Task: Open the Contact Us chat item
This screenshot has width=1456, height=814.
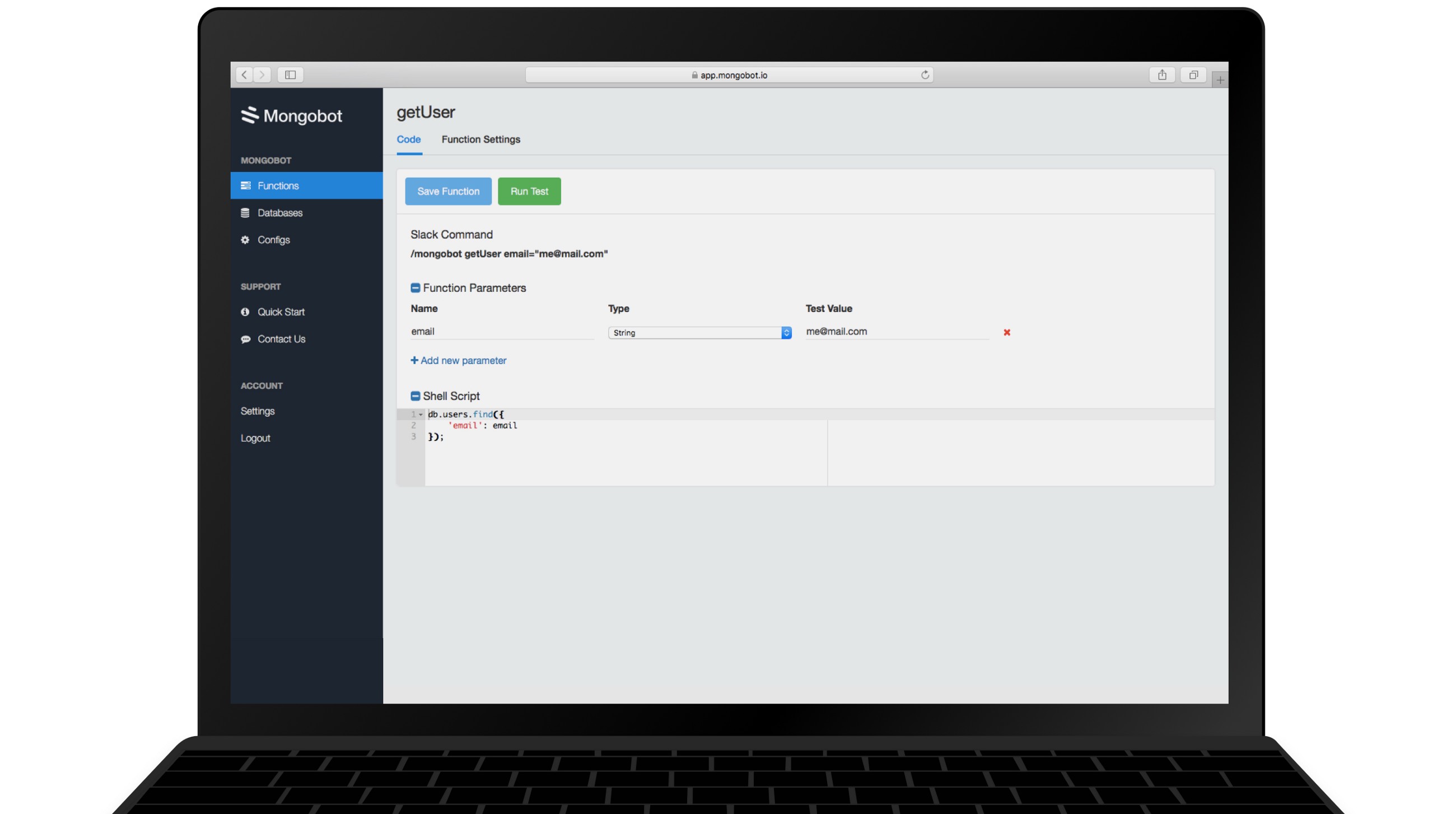Action: tap(281, 339)
